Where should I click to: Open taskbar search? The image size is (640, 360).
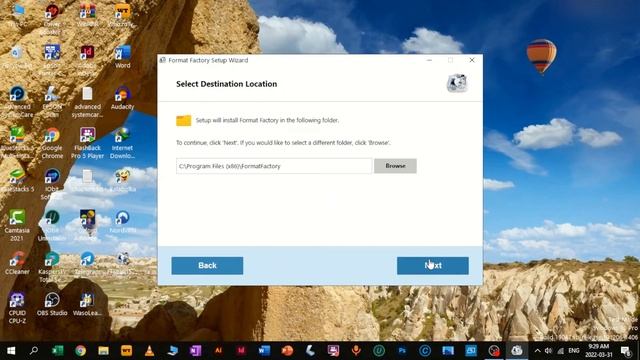(34, 351)
